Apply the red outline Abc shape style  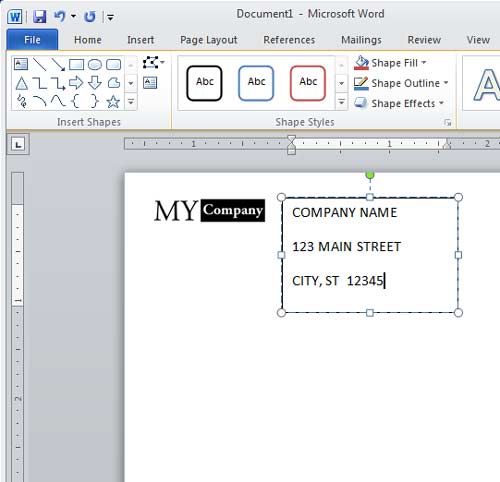(308, 83)
